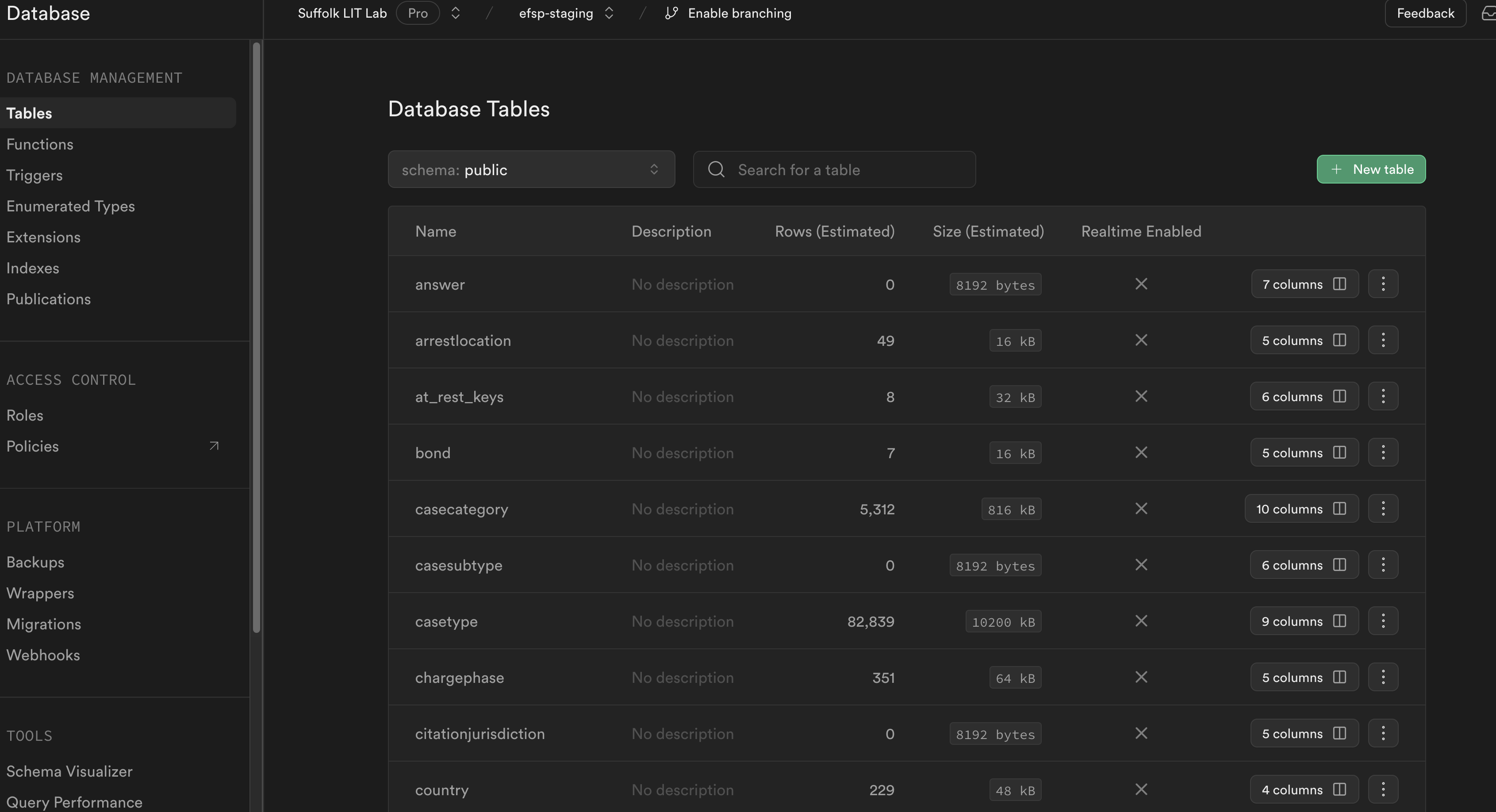Click the 816 kB size badge

[x=1011, y=509]
